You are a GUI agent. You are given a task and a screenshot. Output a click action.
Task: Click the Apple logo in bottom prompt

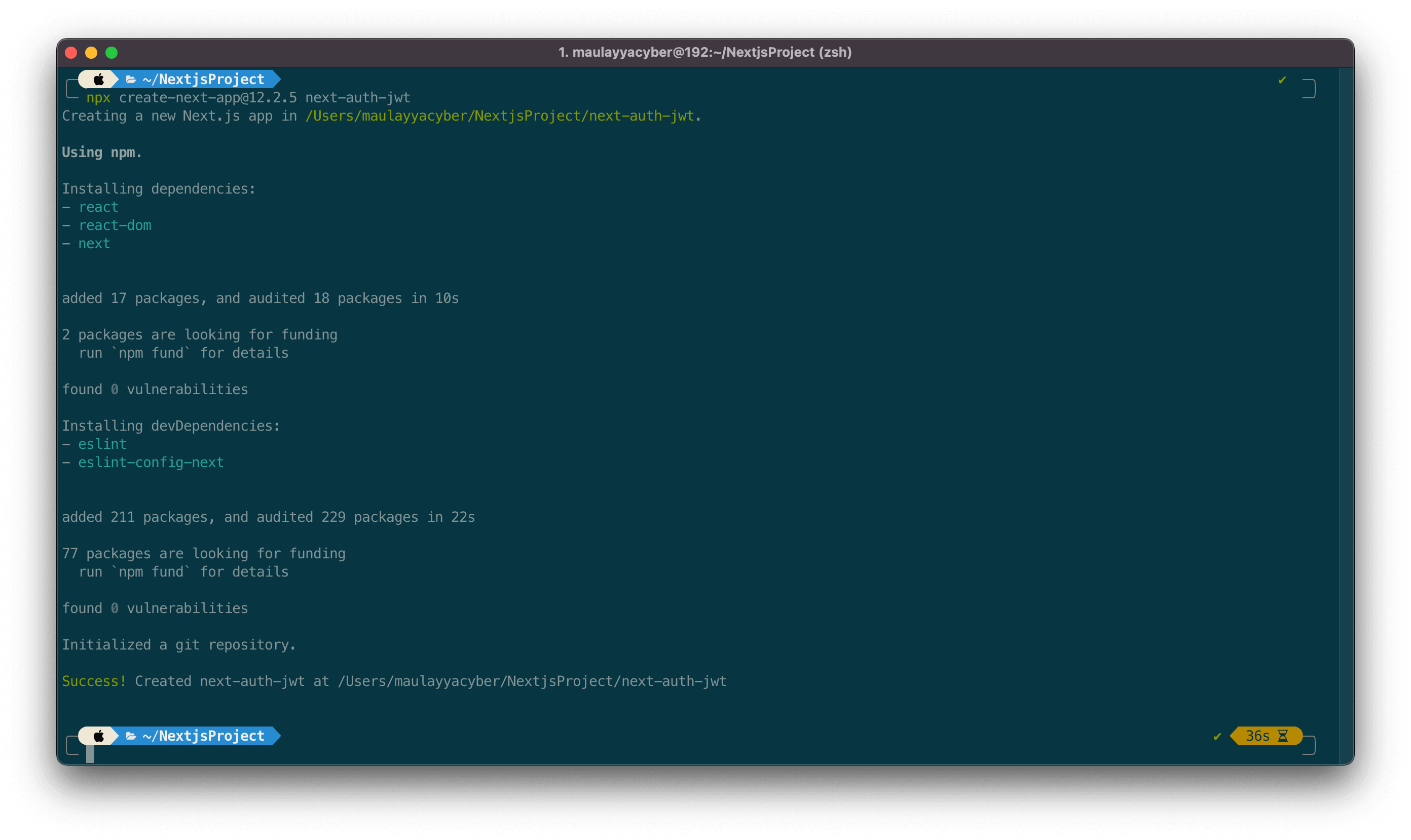point(98,736)
